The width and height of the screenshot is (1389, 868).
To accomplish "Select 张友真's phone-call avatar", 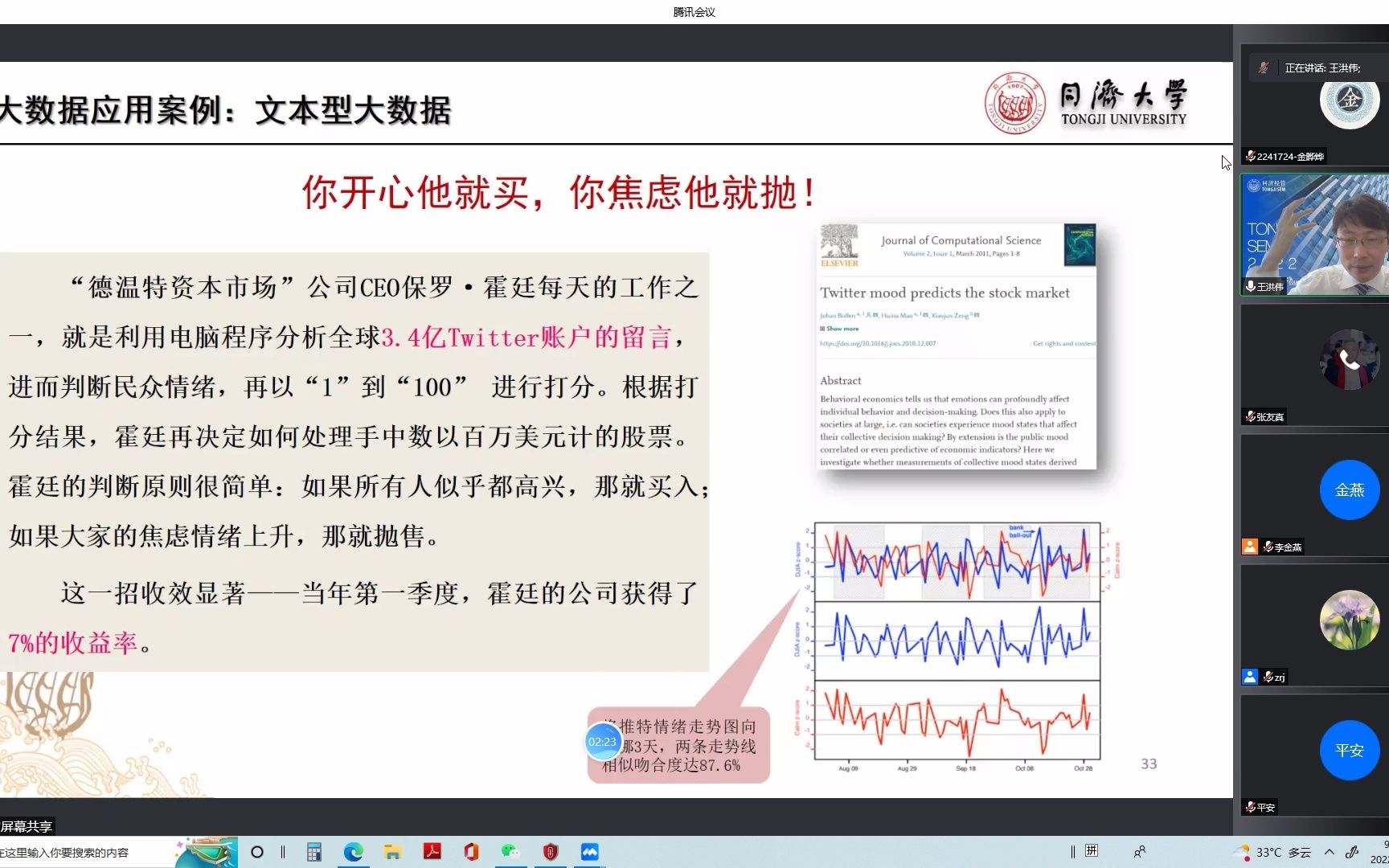I will (x=1349, y=360).
